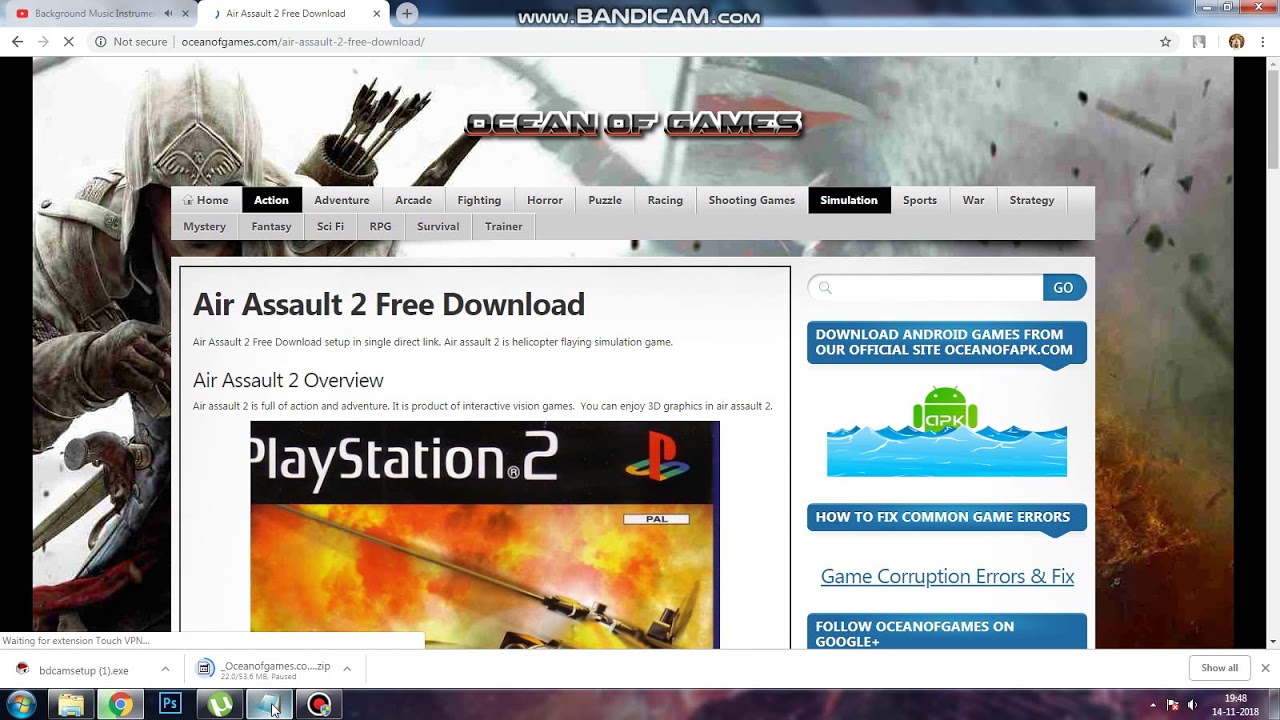Open a new tab with plus button

pyautogui.click(x=407, y=14)
